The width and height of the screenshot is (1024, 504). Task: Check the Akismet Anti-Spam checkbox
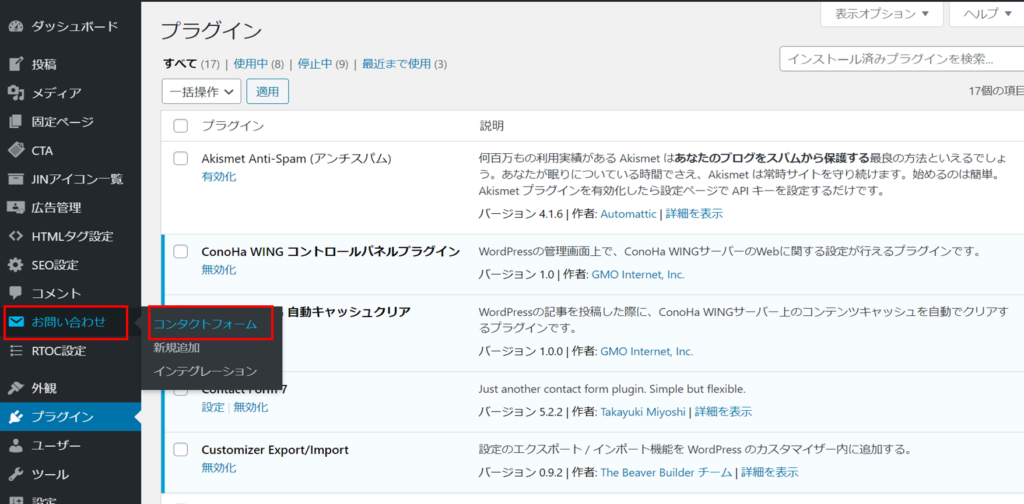tap(181, 159)
